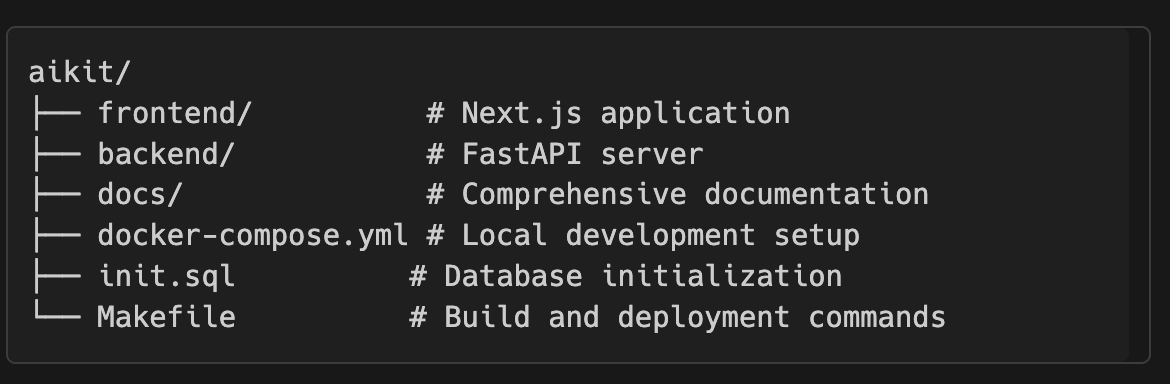Viewport: 1170px width, 384px height.
Task: Click the branch connector before docker-compose.yml
Action: coord(56,236)
